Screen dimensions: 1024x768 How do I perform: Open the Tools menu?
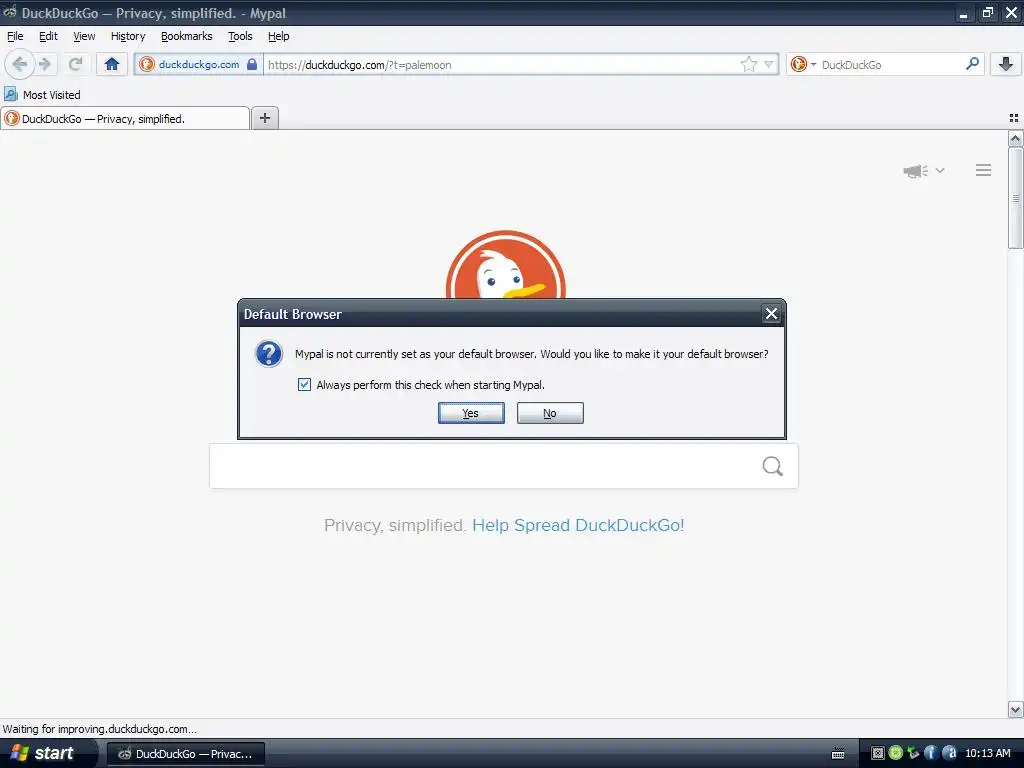pos(240,36)
